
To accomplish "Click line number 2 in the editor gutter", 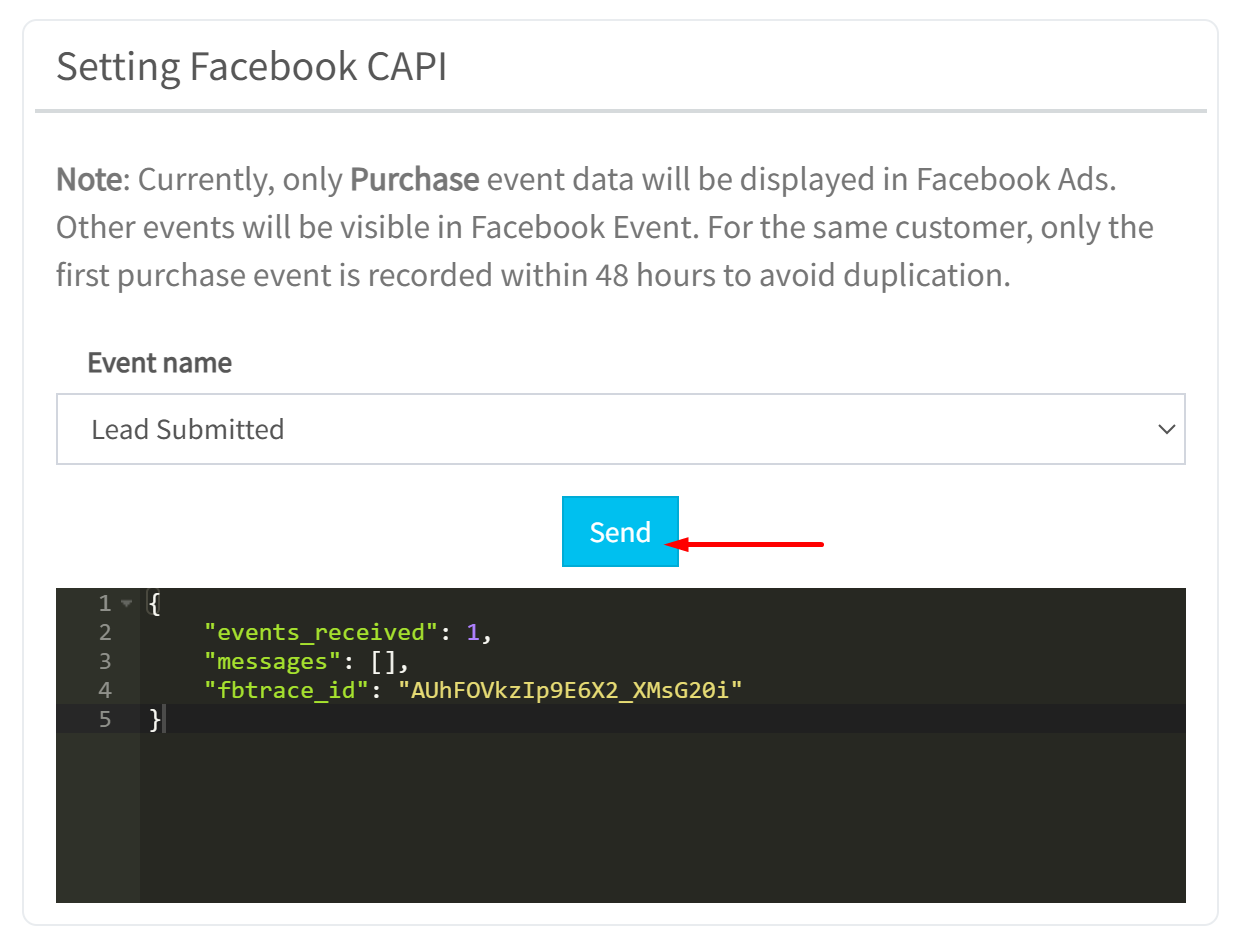I will tap(105, 632).
